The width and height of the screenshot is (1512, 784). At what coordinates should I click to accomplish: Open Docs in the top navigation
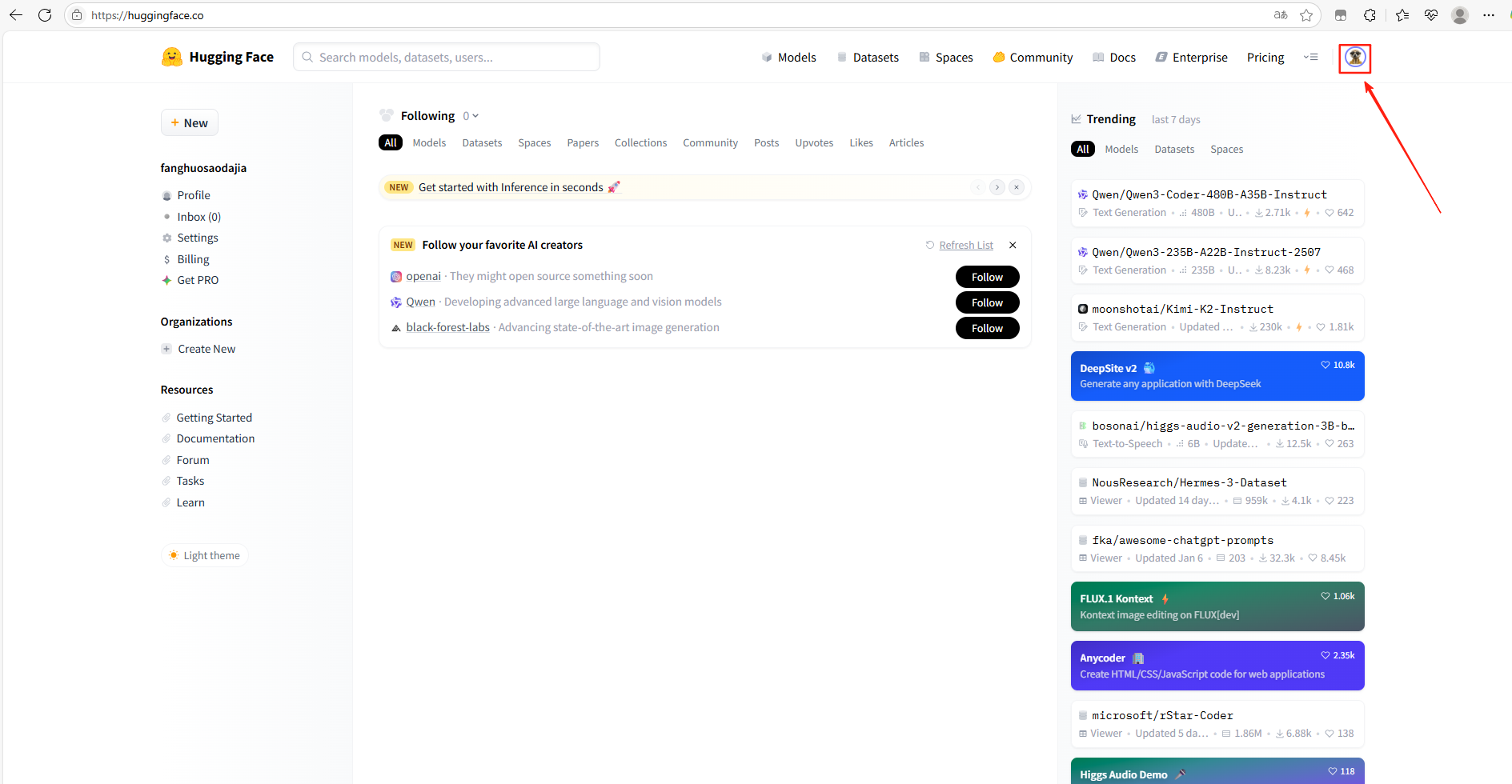pos(1114,58)
